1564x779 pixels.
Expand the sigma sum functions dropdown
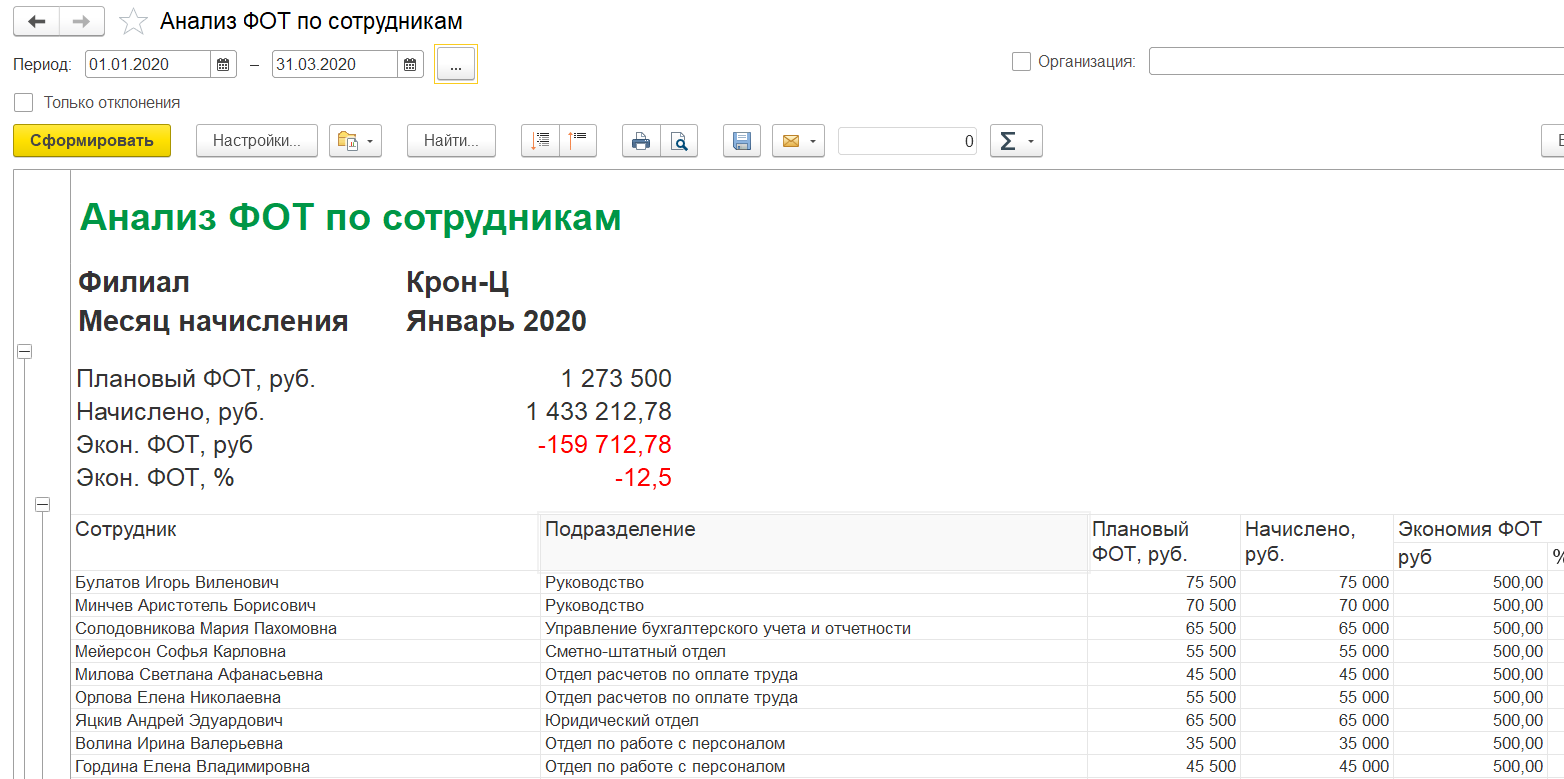1016,141
